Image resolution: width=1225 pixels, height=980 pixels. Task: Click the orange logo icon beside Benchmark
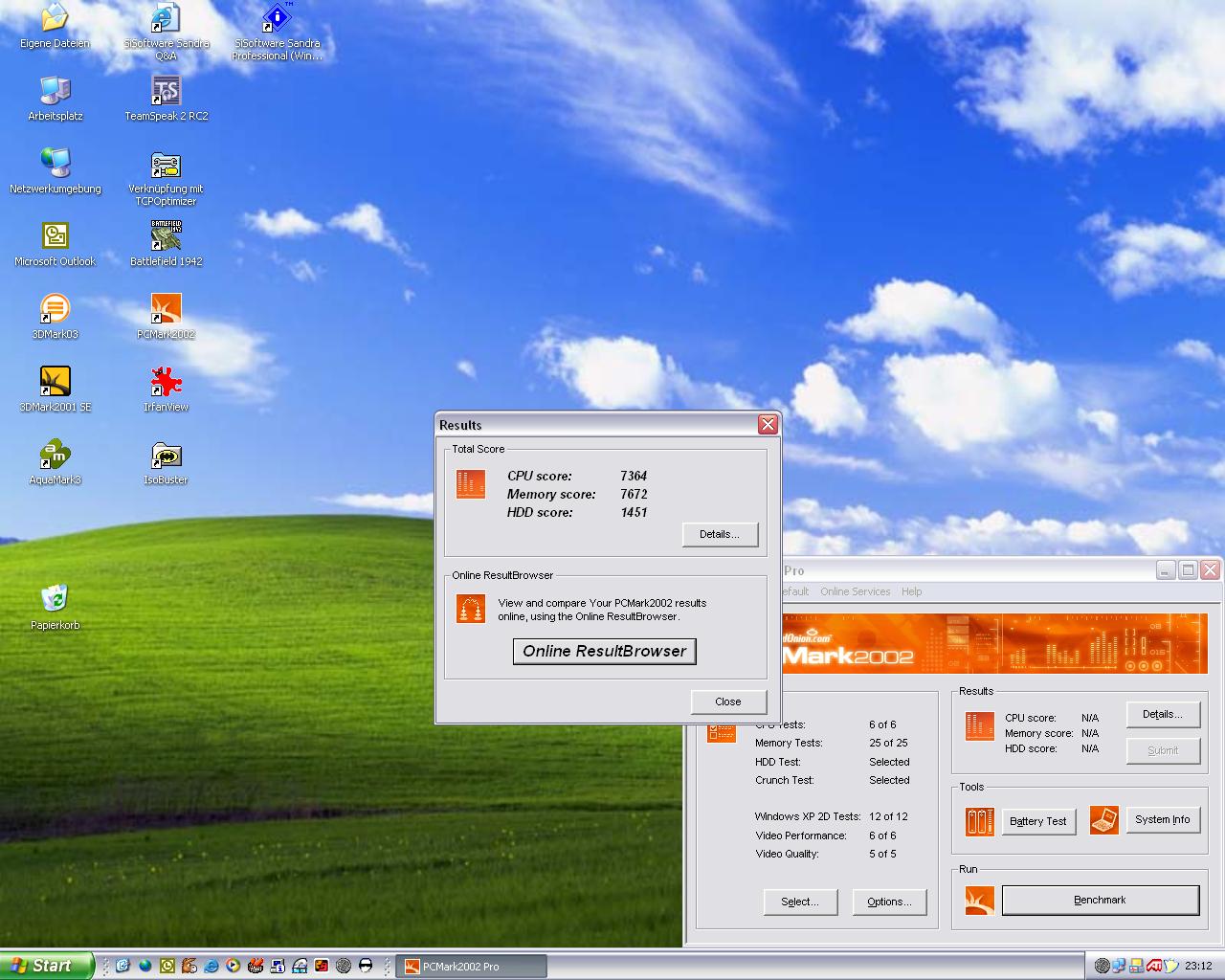click(979, 901)
